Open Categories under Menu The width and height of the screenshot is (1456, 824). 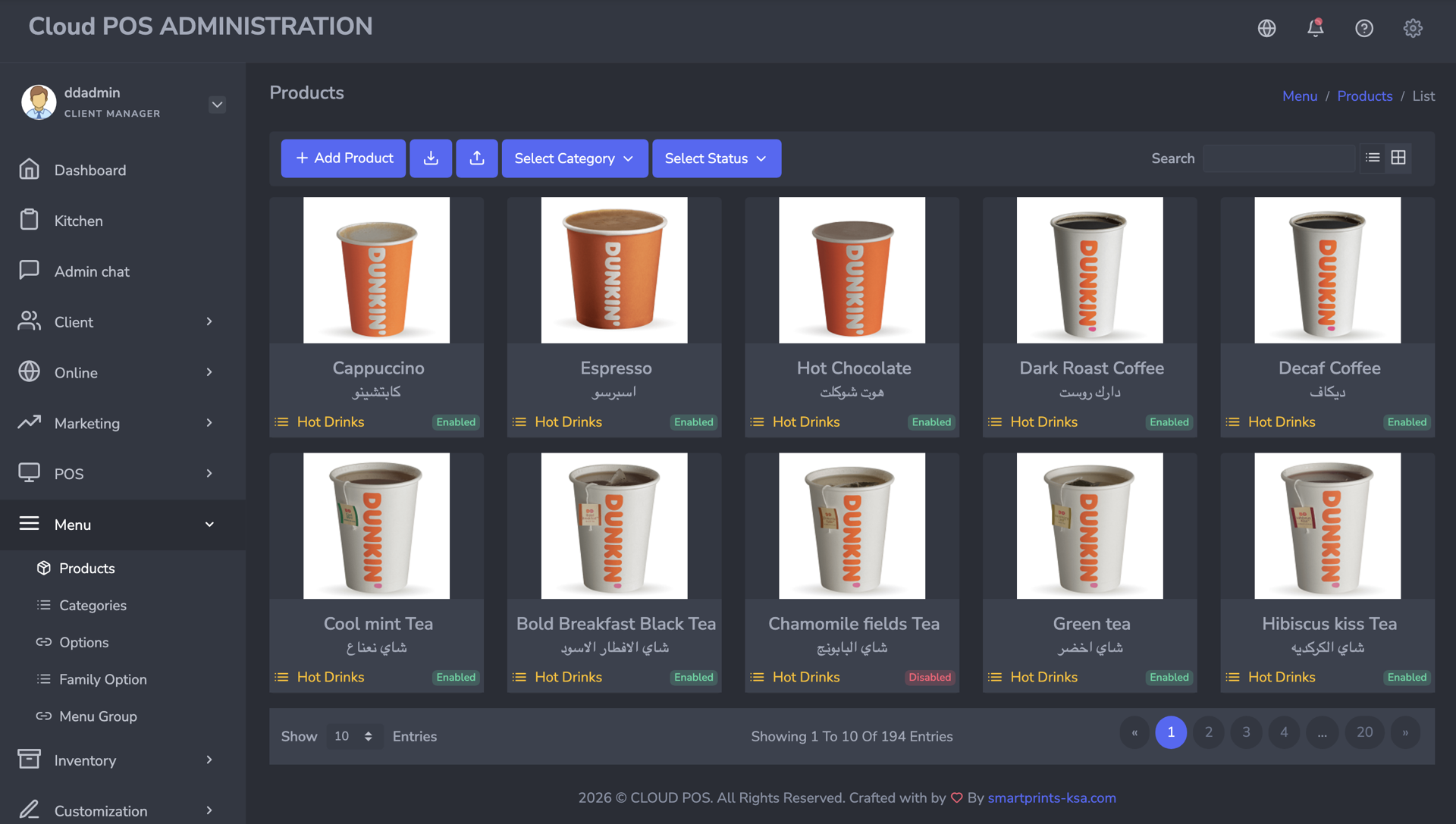click(x=93, y=605)
